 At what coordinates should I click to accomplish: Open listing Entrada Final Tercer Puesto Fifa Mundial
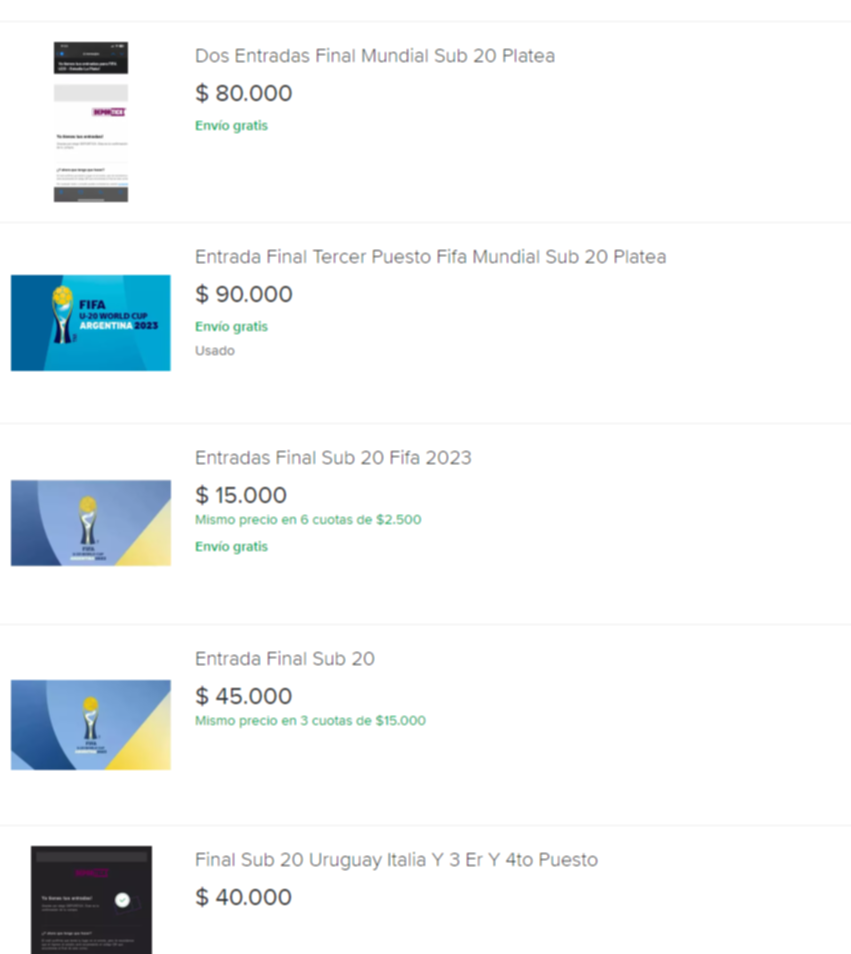coord(431,257)
